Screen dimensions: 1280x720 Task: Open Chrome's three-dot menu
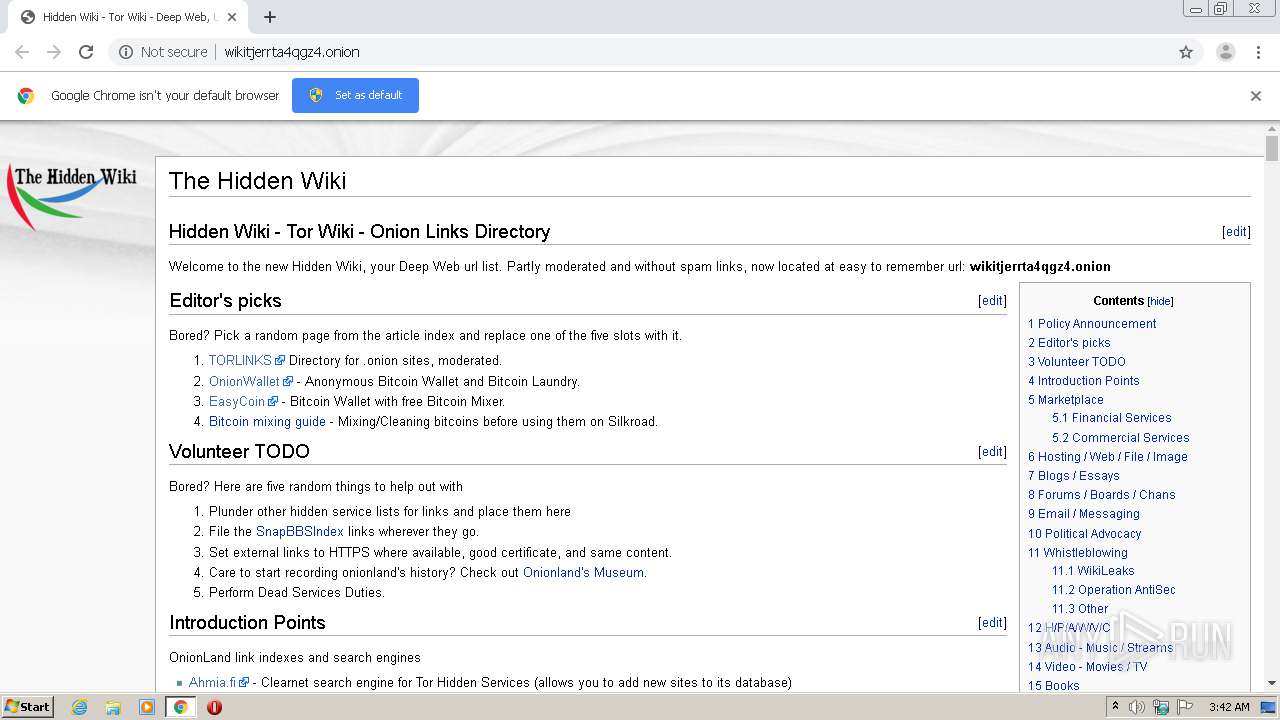click(x=1258, y=52)
